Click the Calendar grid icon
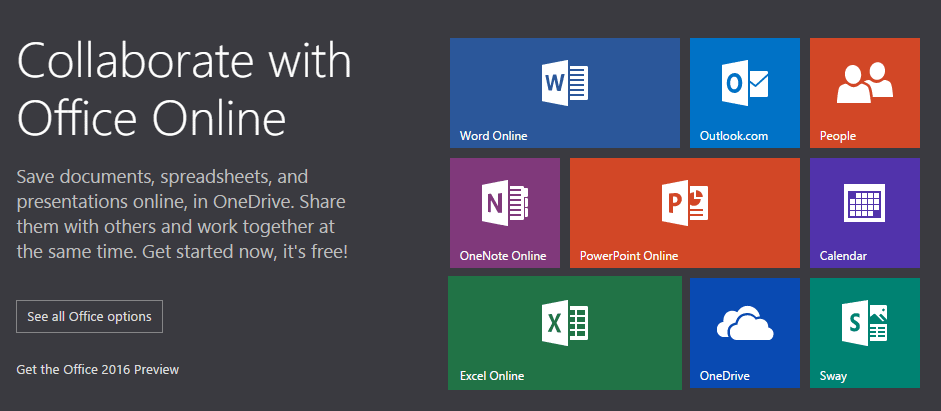The image size is (941, 411). point(864,204)
